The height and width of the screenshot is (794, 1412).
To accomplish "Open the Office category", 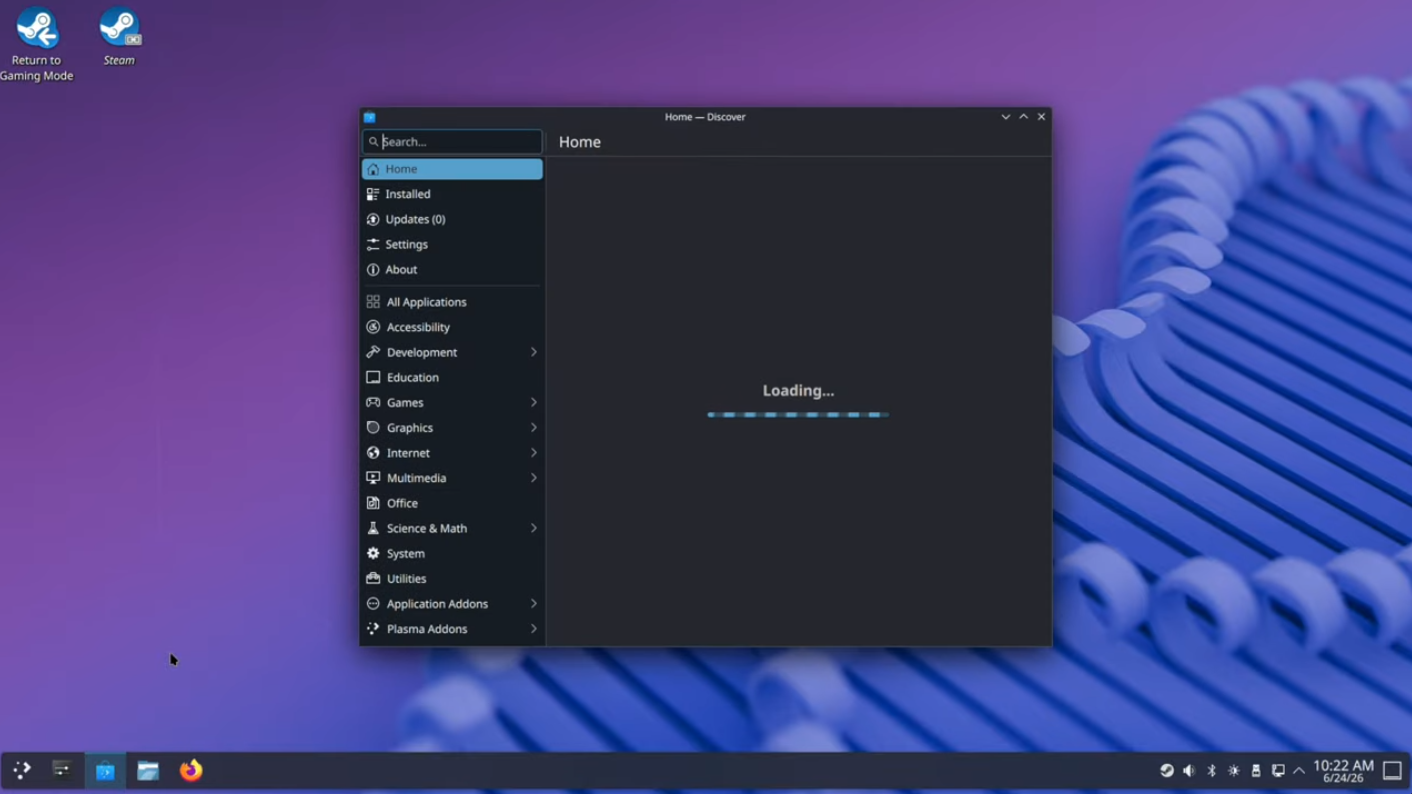I will tap(452, 503).
